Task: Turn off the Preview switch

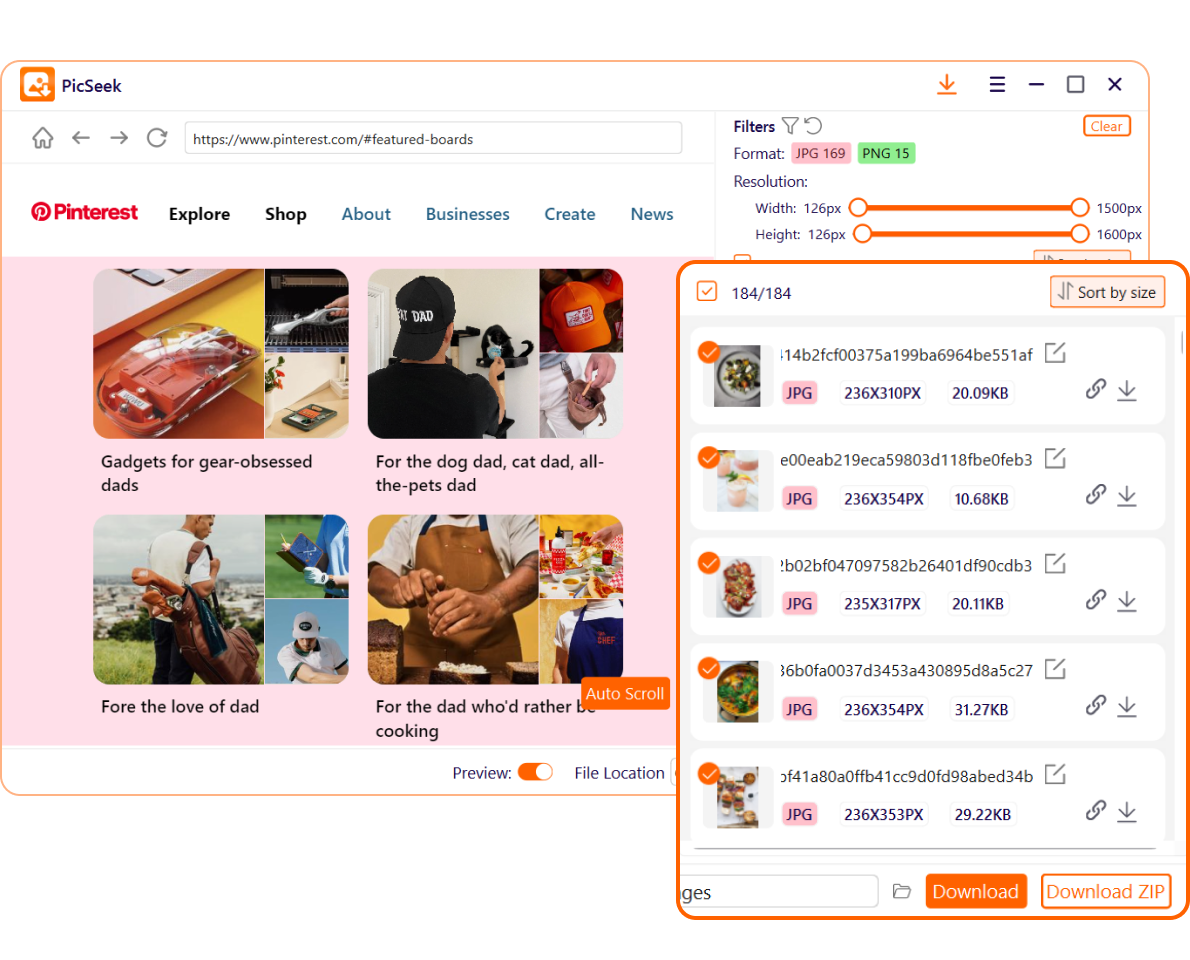Action: 535,772
